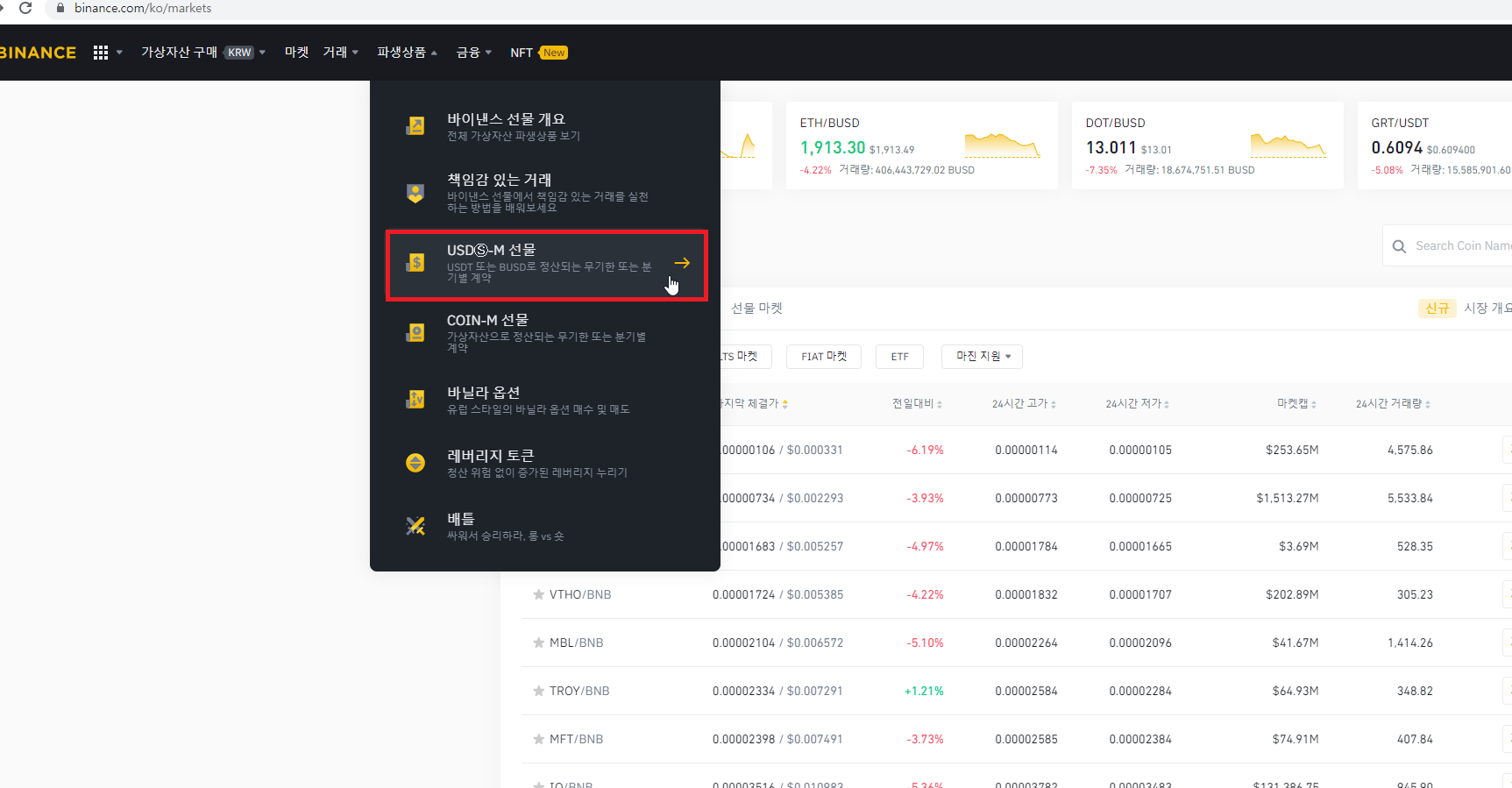Sort by 전일대비 column
This screenshot has width=1512, height=788.
(917, 404)
